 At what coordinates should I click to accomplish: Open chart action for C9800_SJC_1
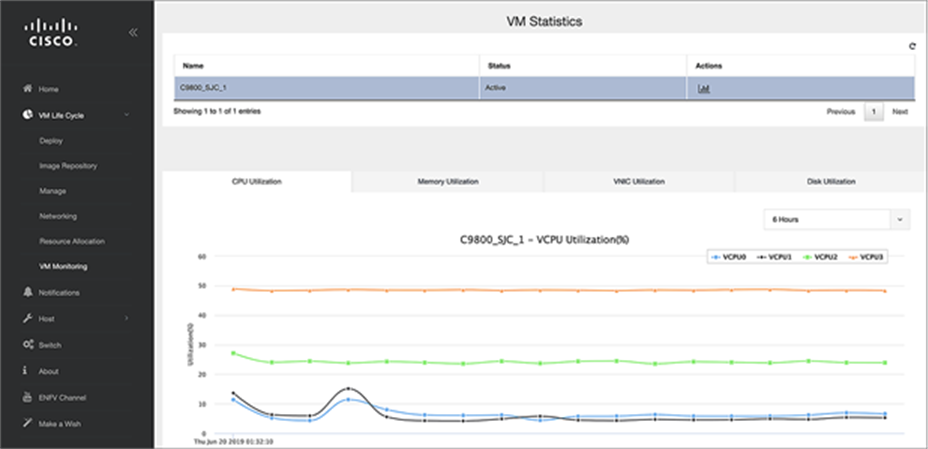tap(704, 89)
